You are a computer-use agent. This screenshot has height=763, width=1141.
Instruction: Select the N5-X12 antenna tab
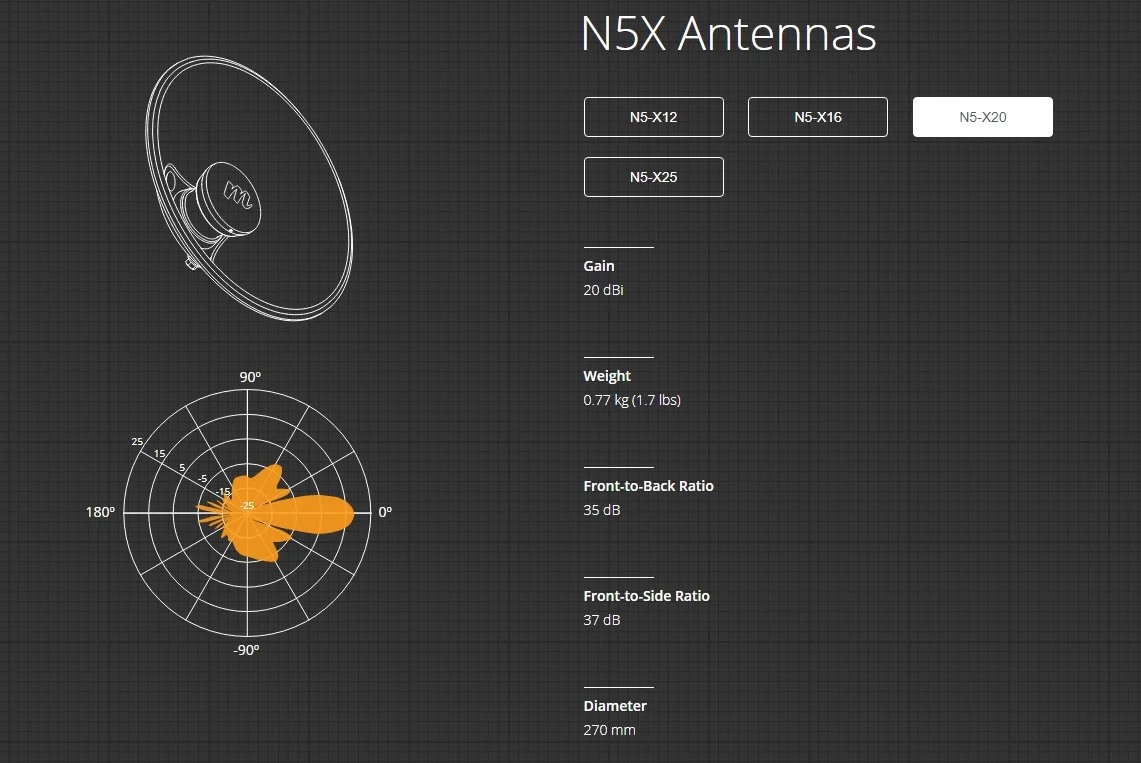coord(653,117)
